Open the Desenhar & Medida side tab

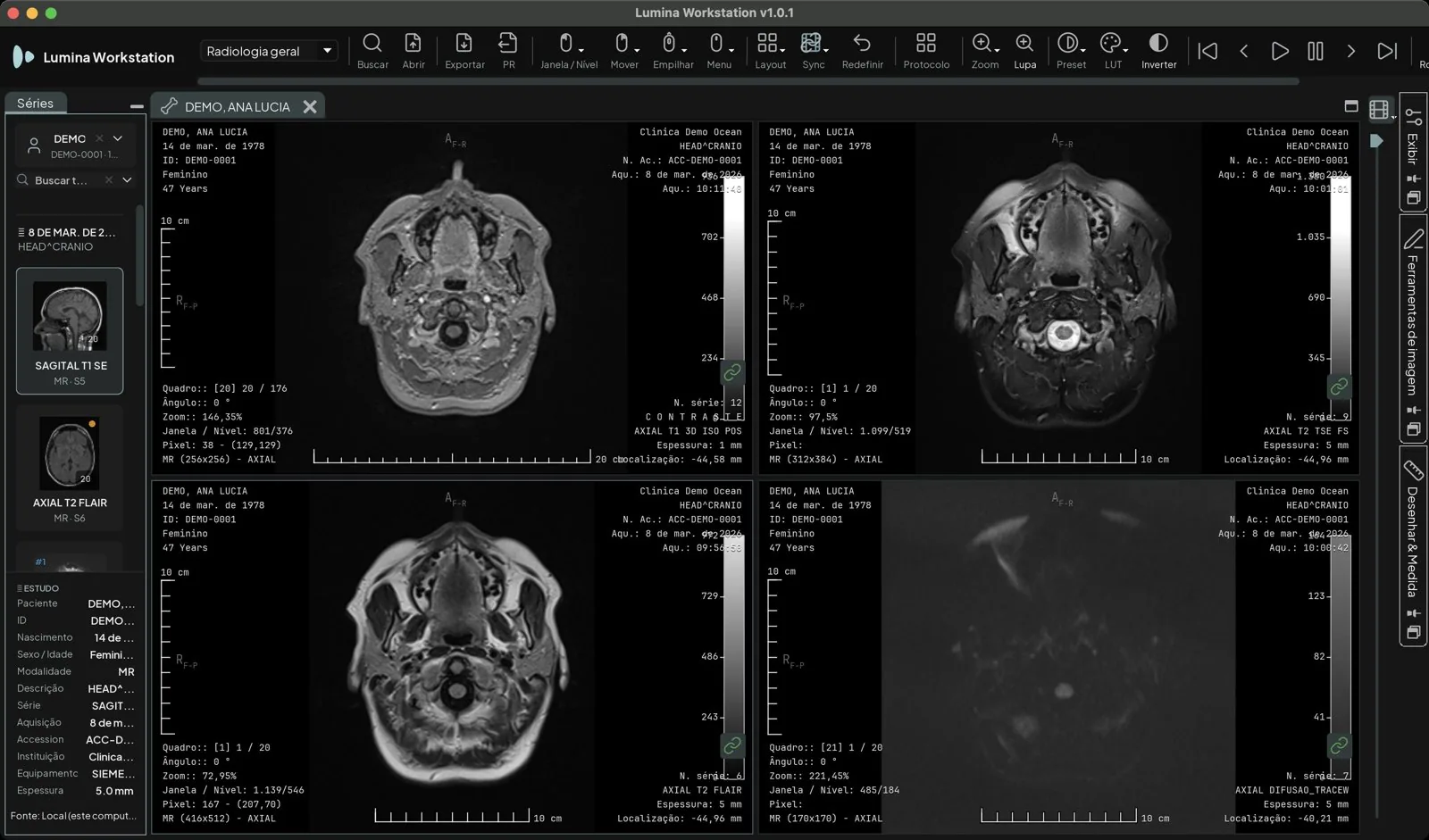[1413, 545]
